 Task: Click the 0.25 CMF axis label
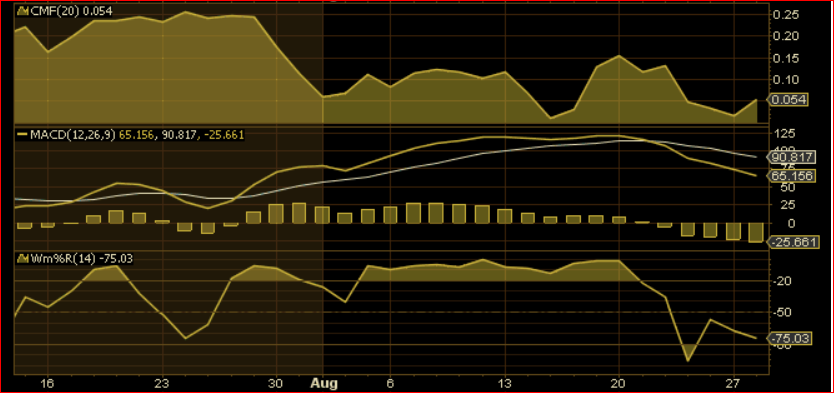pos(785,14)
